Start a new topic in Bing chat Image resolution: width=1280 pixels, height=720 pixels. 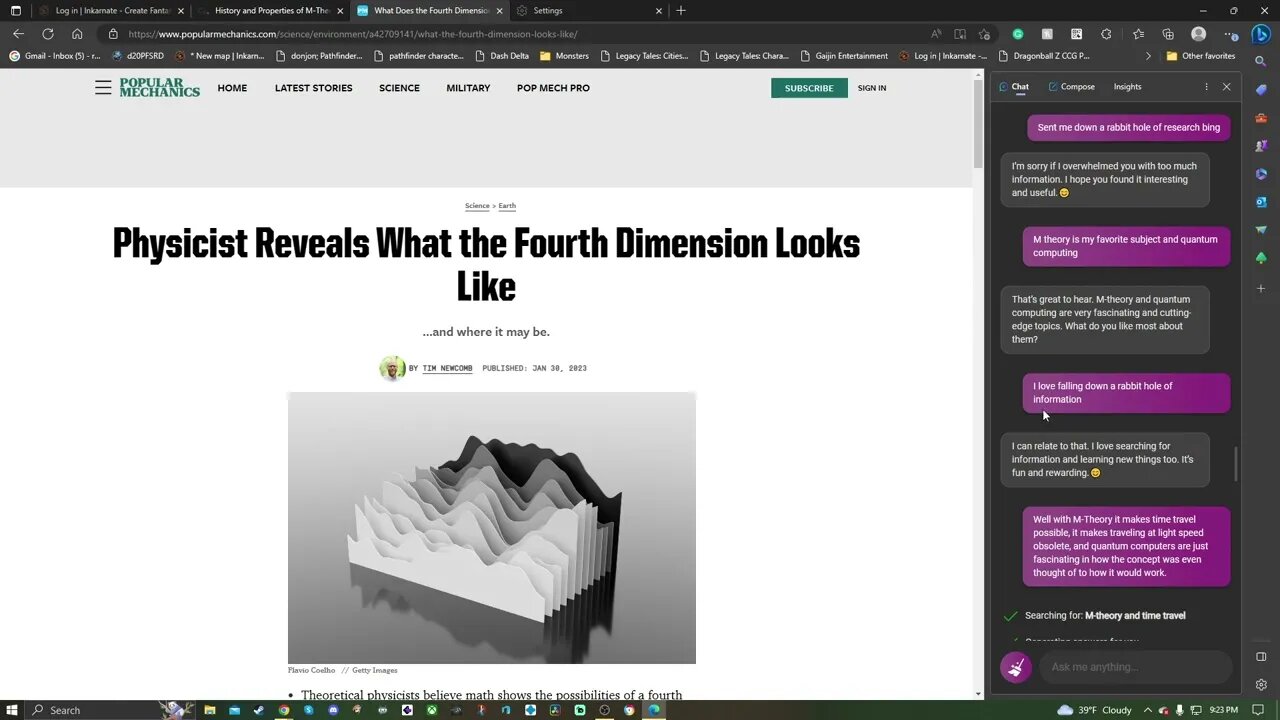point(1016,667)
